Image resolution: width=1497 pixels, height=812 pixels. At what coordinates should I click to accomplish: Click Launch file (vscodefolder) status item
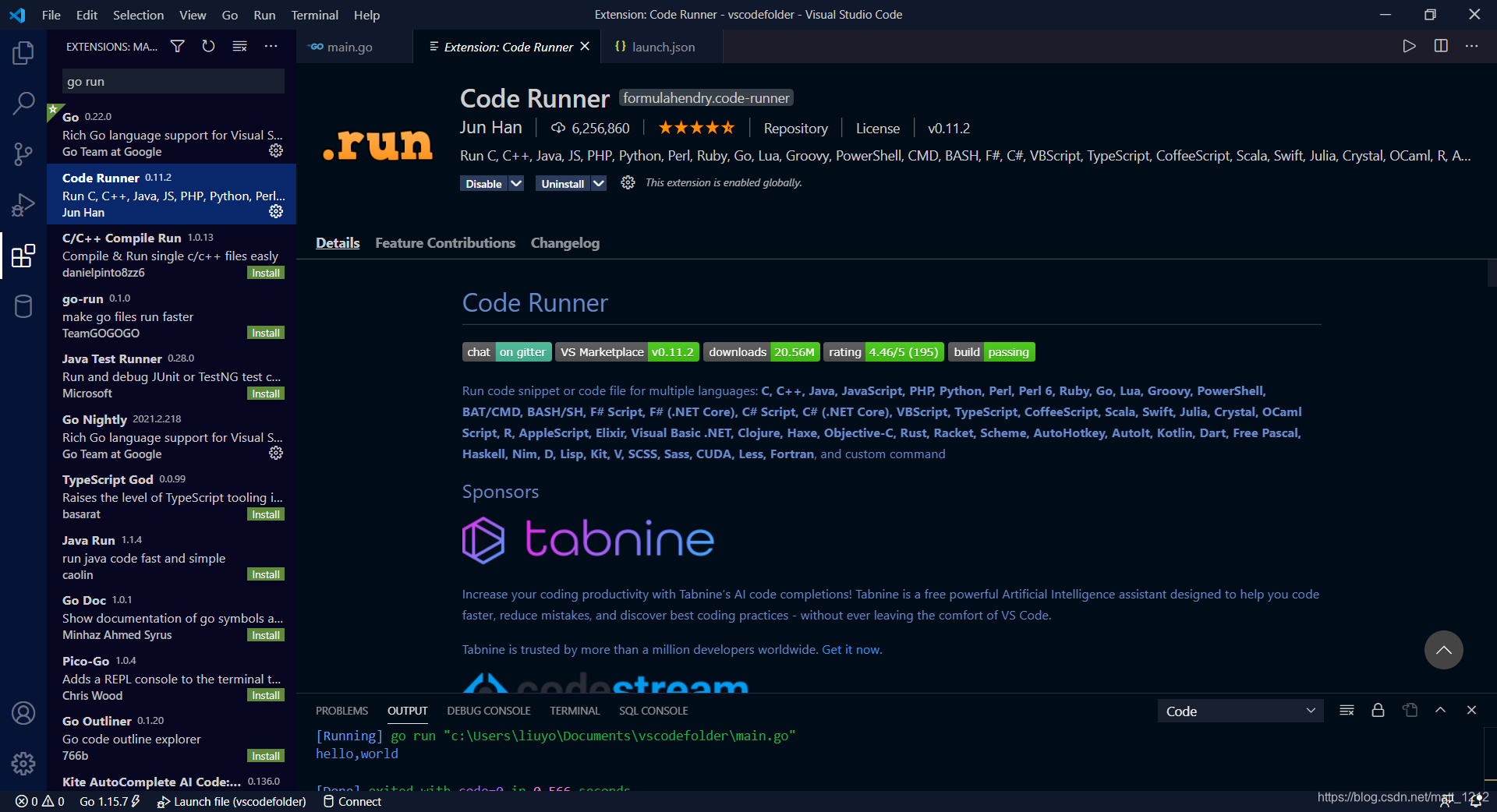pos(232,801)
